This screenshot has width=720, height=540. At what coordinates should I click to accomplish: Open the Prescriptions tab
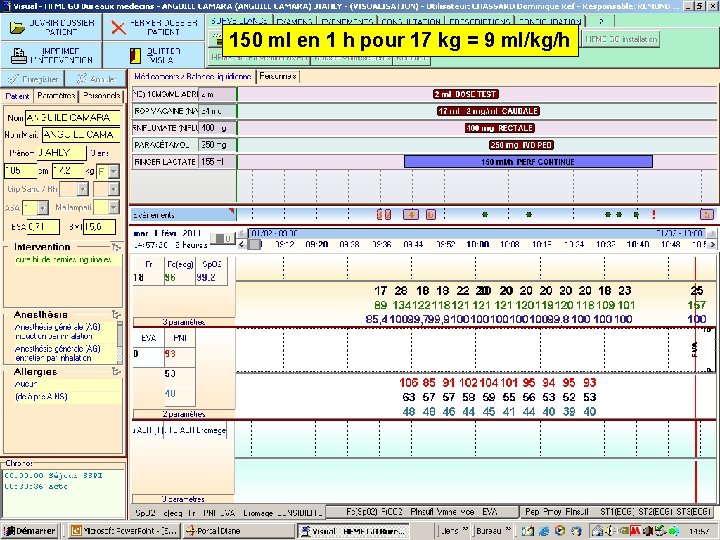[479, 21]
